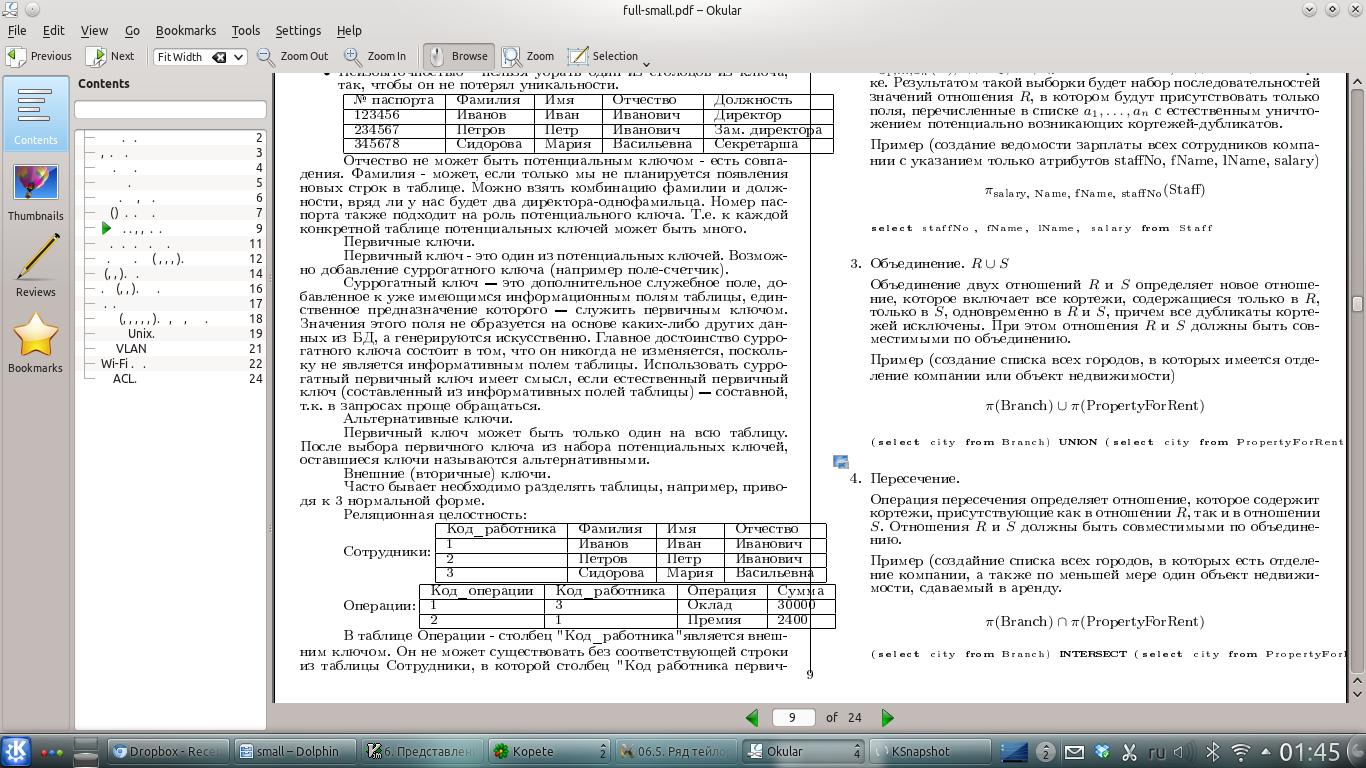Select the VLAN contents entry
This screenshot has width=1366, height=768.
pyautogui.click(x=170, y=349)
